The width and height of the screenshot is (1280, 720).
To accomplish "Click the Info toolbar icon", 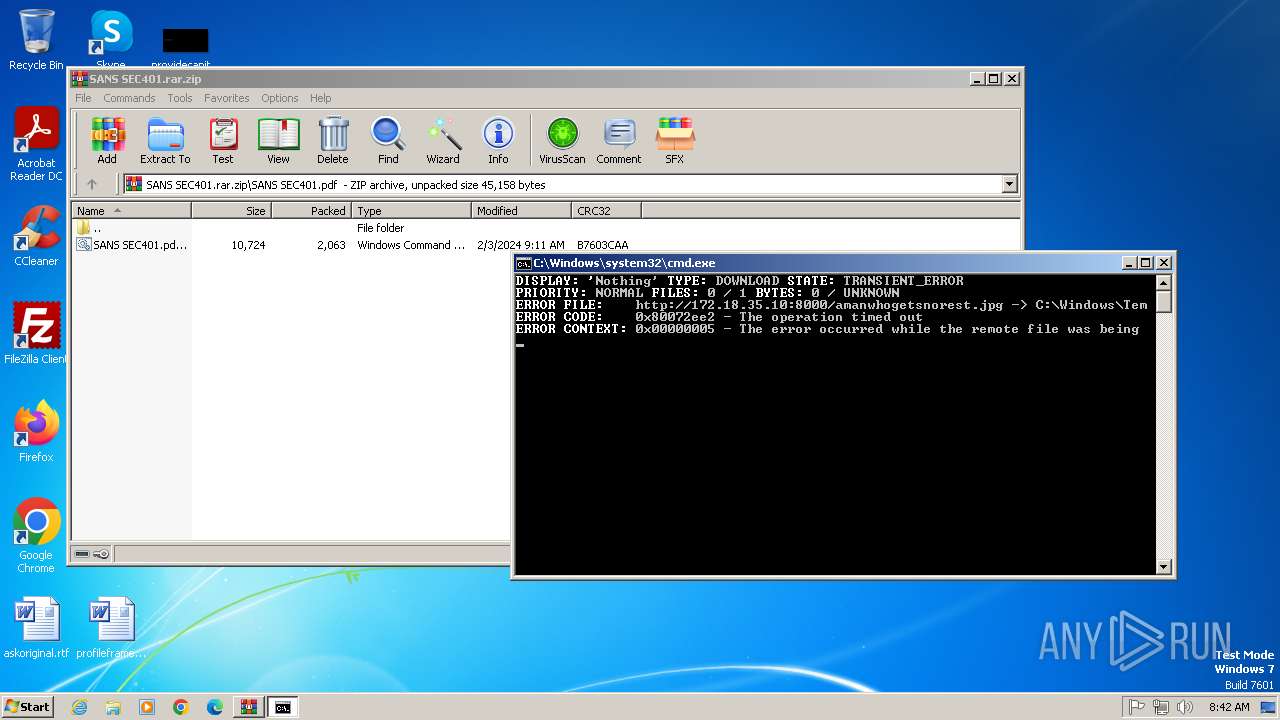I will 498,140.
